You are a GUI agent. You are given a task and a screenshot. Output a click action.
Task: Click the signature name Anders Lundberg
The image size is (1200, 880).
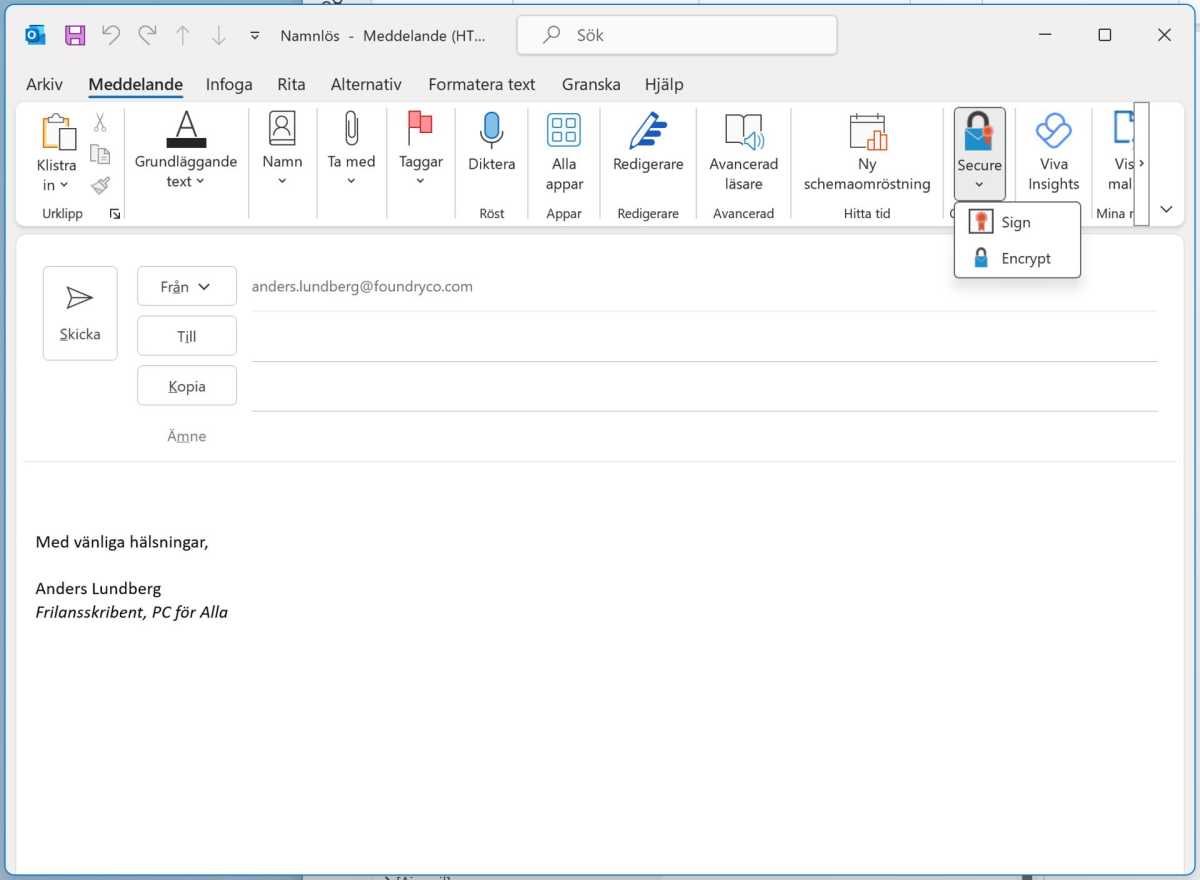coord(98,588)
